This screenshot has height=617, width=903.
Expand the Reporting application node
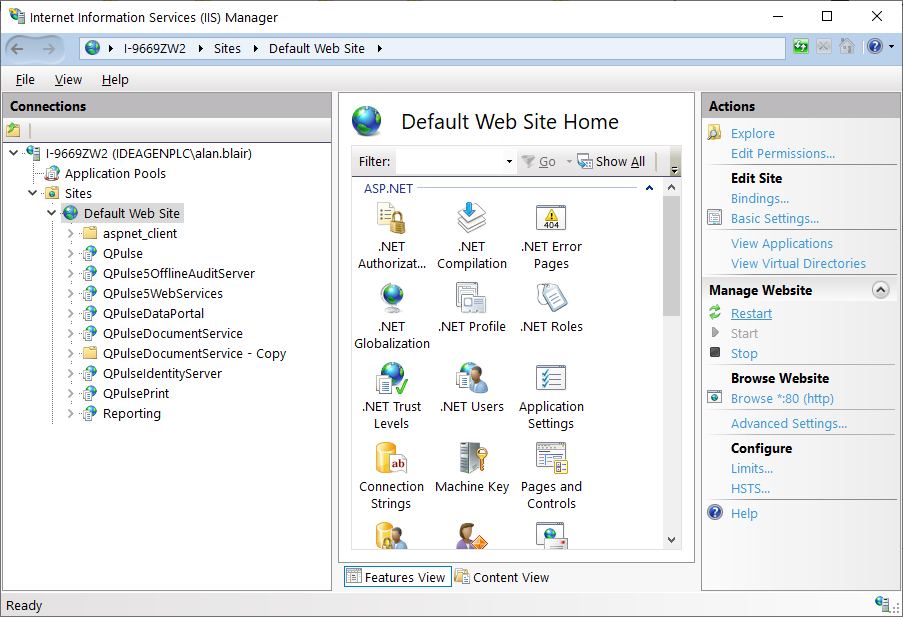(x=70, y=413)
